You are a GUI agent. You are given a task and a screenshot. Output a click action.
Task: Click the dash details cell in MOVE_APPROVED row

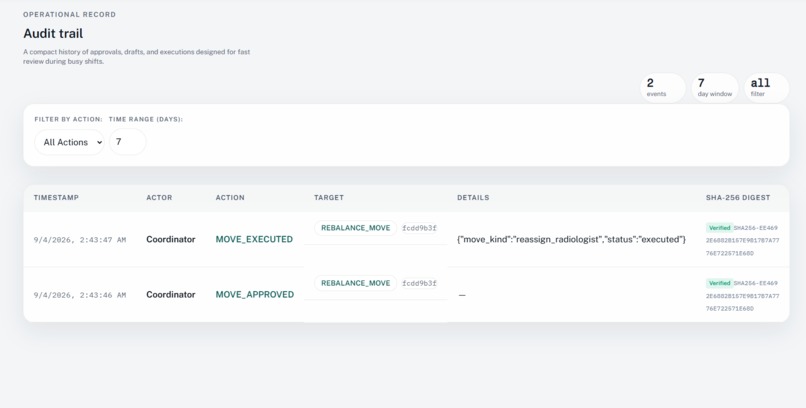pos(462,295)
